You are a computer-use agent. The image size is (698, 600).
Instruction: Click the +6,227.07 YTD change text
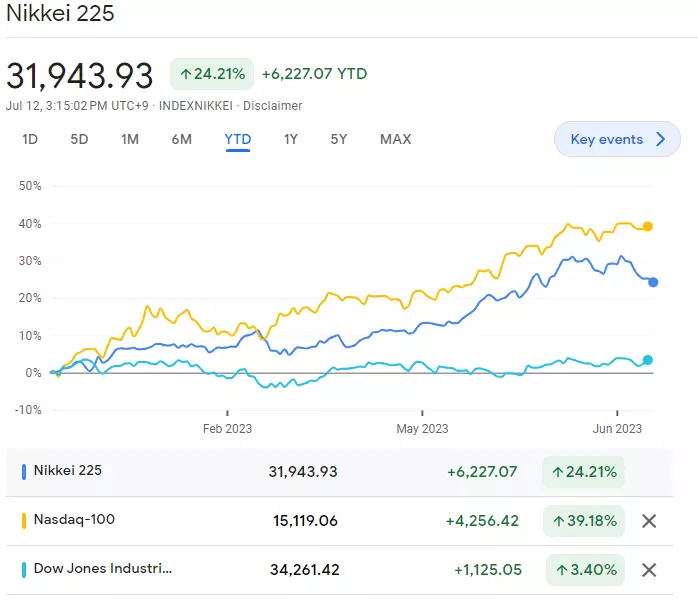315,74
